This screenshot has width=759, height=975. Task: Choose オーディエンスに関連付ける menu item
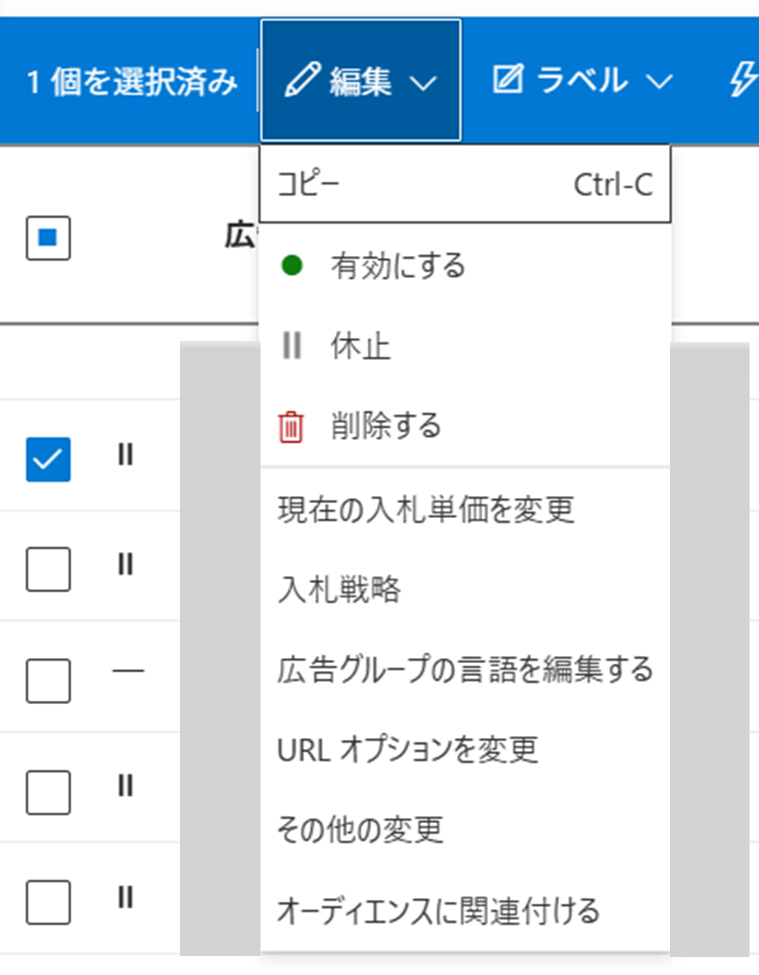pyautogui.click(x=438, y=910)
